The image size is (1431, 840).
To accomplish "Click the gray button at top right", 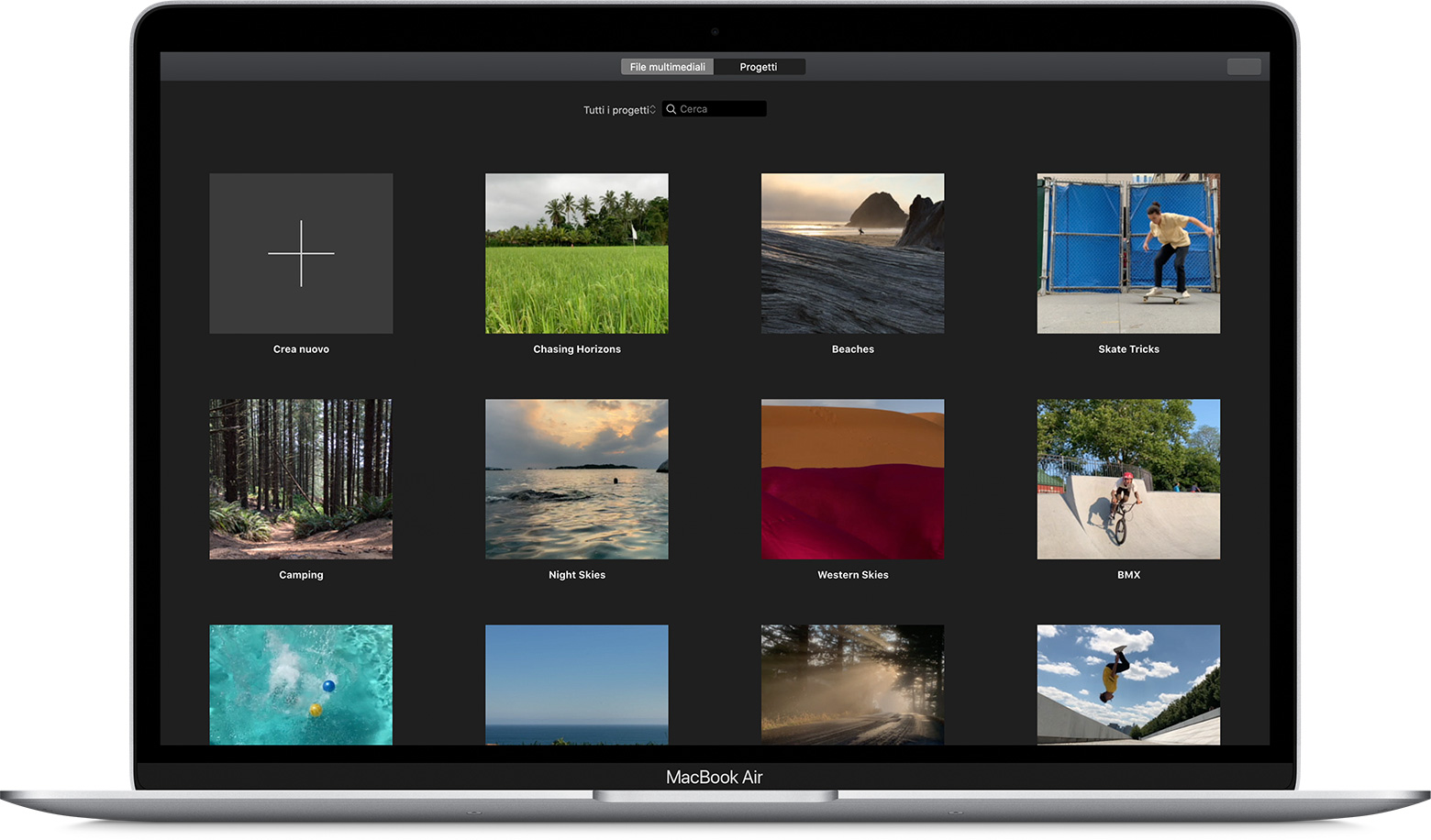I will 1244,66.
